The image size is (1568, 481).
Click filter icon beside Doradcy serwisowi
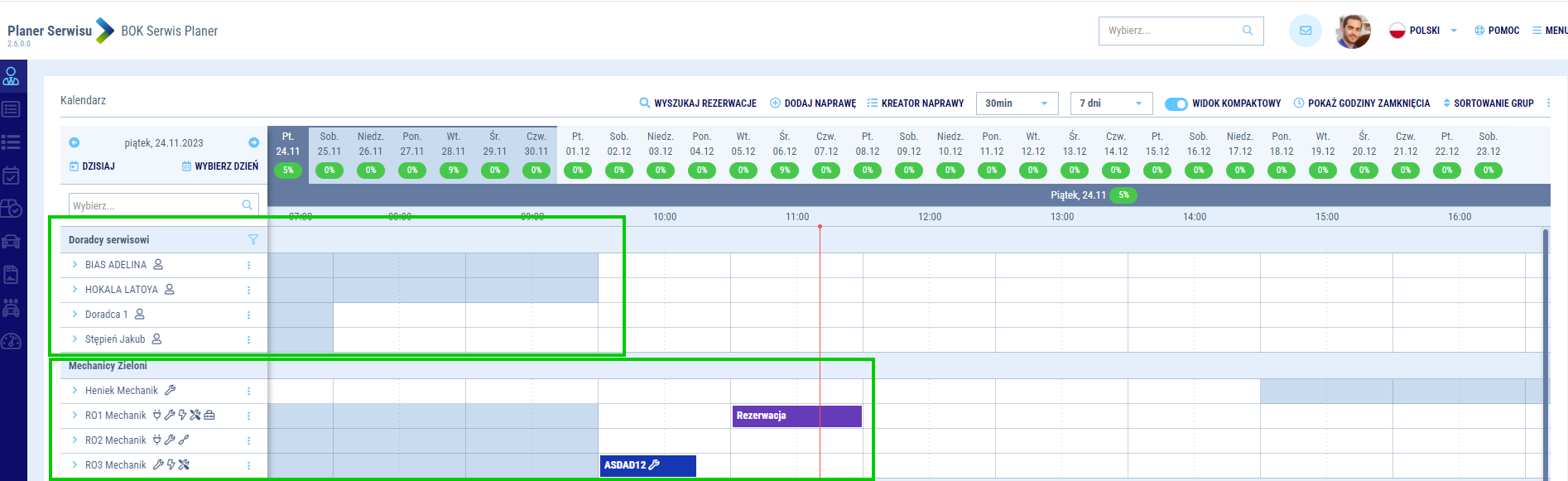pyautogui.click(x=253, y=240)
